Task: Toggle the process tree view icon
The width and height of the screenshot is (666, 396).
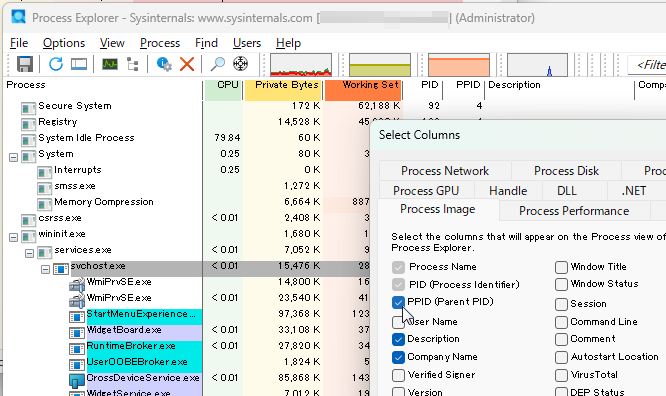Action: [x=133, y=64]
